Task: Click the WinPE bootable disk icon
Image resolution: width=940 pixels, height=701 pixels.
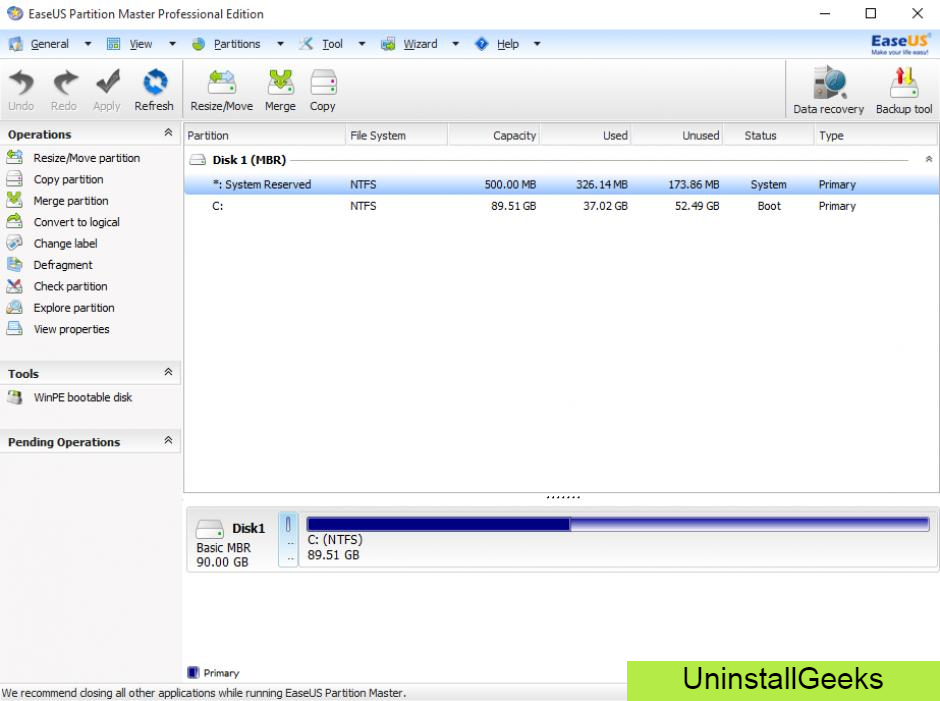Action: 14,397
